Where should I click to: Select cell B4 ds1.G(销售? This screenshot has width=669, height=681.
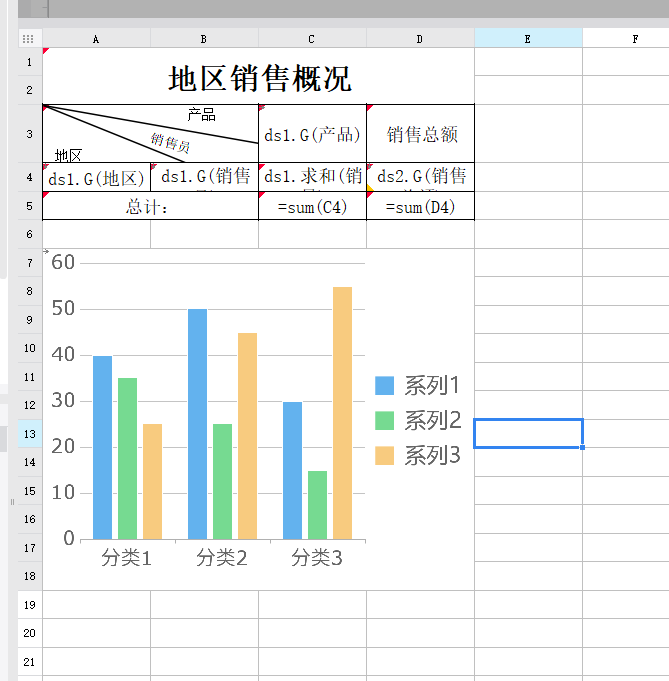(x=204, y=177)
